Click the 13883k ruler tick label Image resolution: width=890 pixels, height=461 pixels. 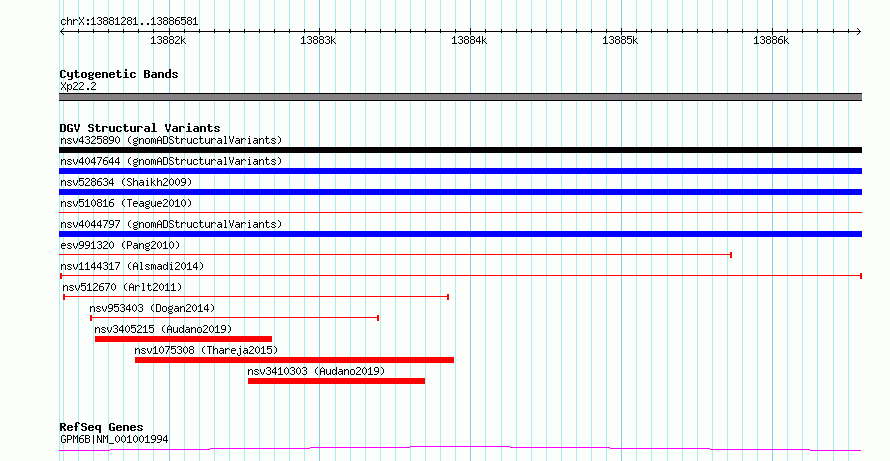pos(318,40)
